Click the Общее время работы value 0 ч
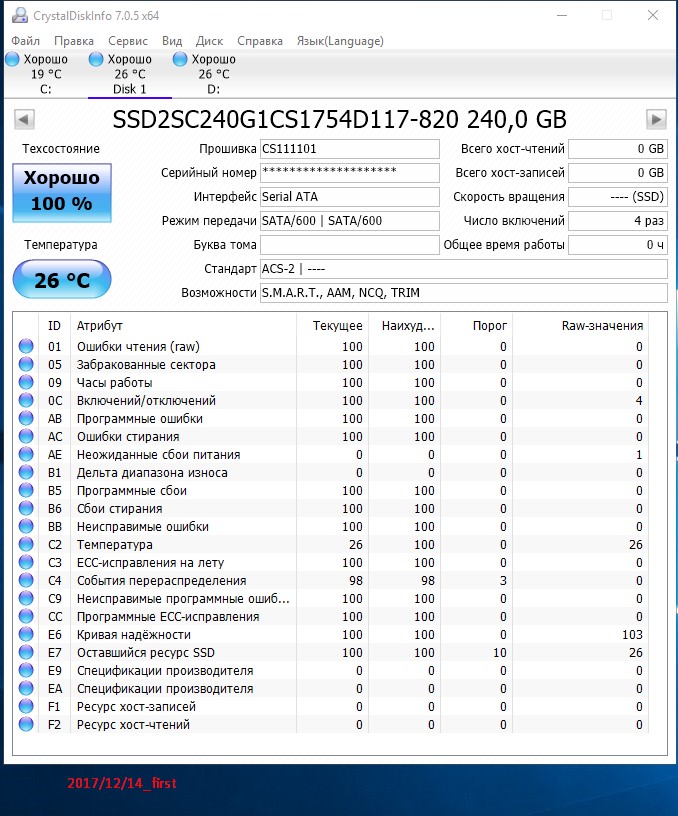Image resolution: width=678 pixels, height=816 pixels. 618,245
